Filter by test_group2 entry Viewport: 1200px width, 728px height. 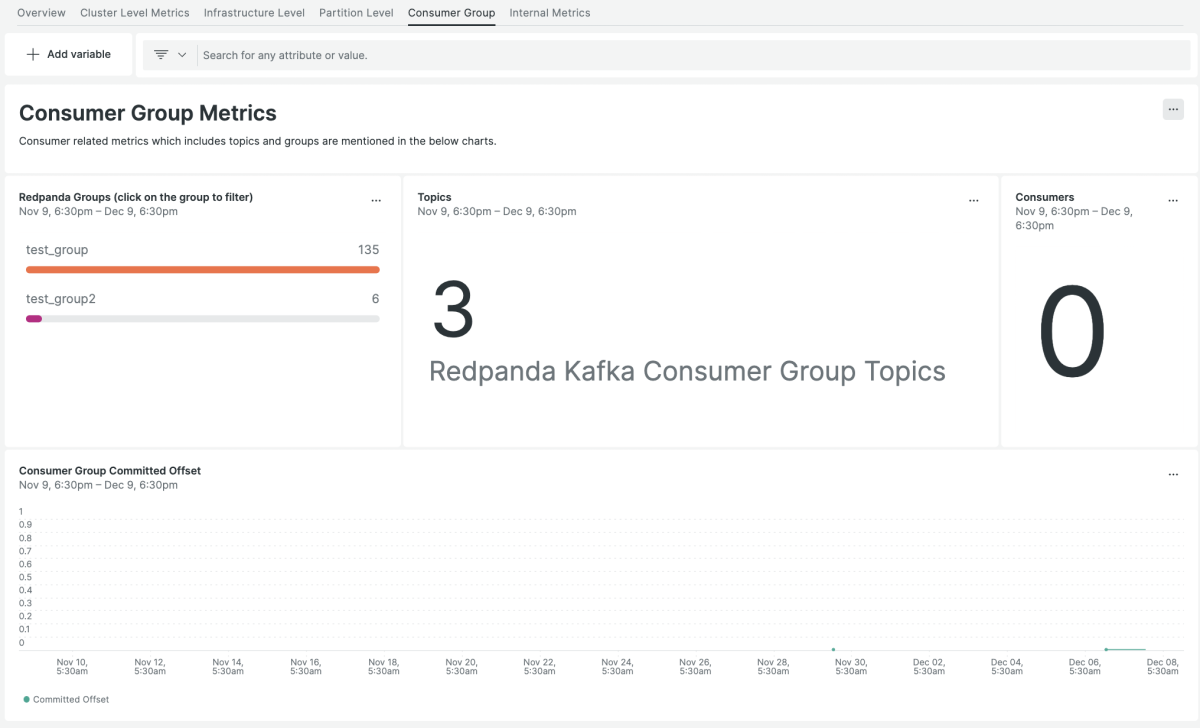pos(61,299)
